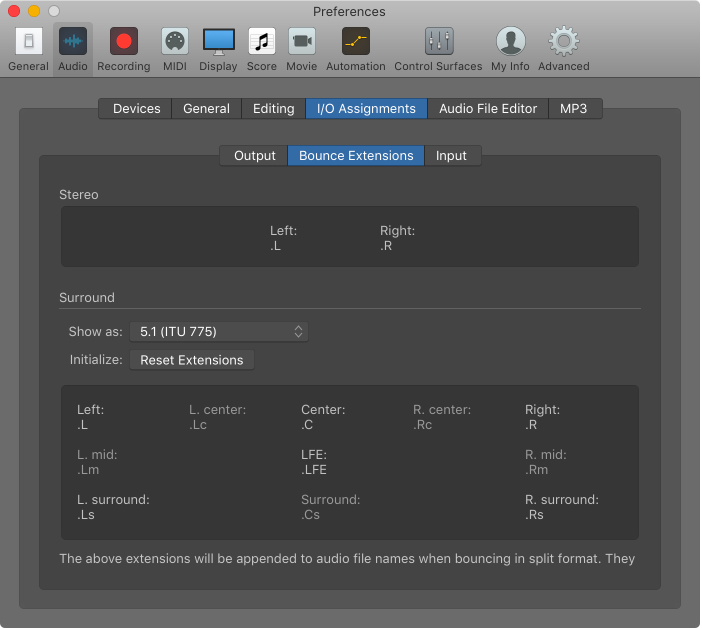Minimize the Preferences window

click(x=34, y=11)
